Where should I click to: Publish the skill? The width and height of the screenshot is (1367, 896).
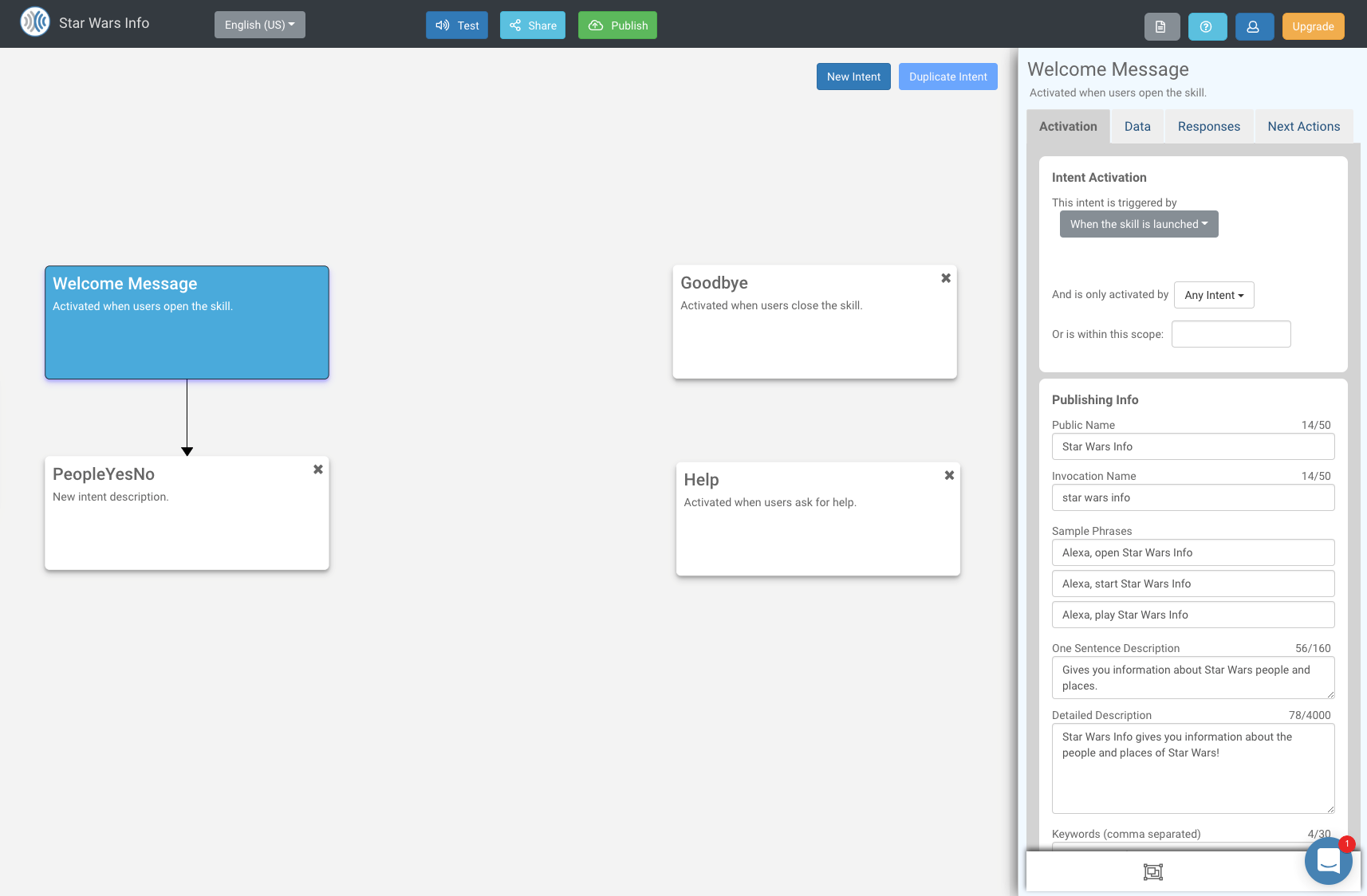[x=617, y=26]
